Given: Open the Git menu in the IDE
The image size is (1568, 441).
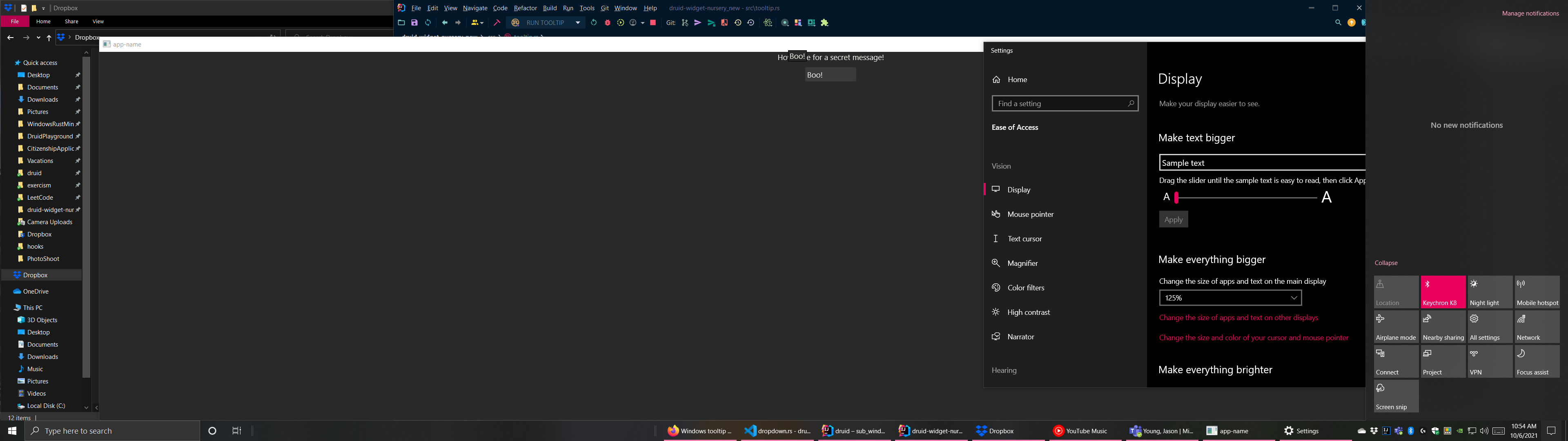Looking at the screenshot, I should pos(604,8).
